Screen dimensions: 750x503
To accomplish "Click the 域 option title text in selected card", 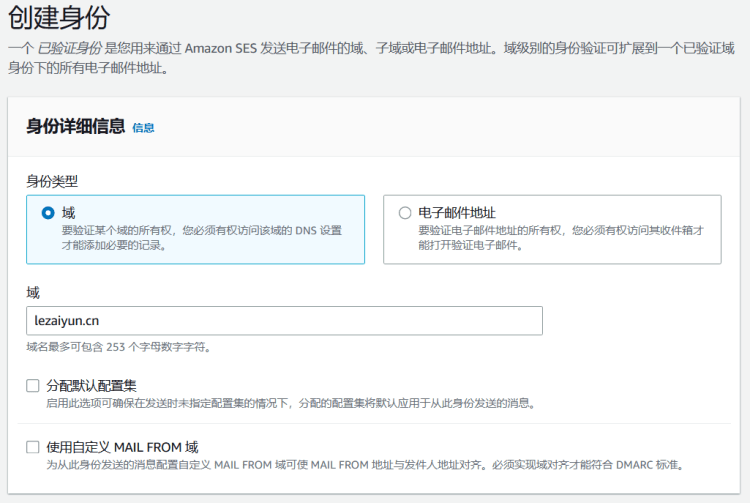I will 68,212.
